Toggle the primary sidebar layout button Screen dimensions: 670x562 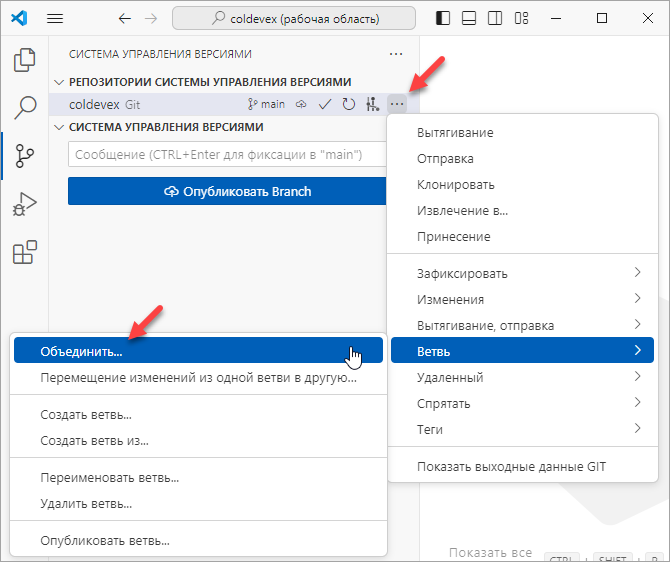pyautogui.click(x=444, y=18)
